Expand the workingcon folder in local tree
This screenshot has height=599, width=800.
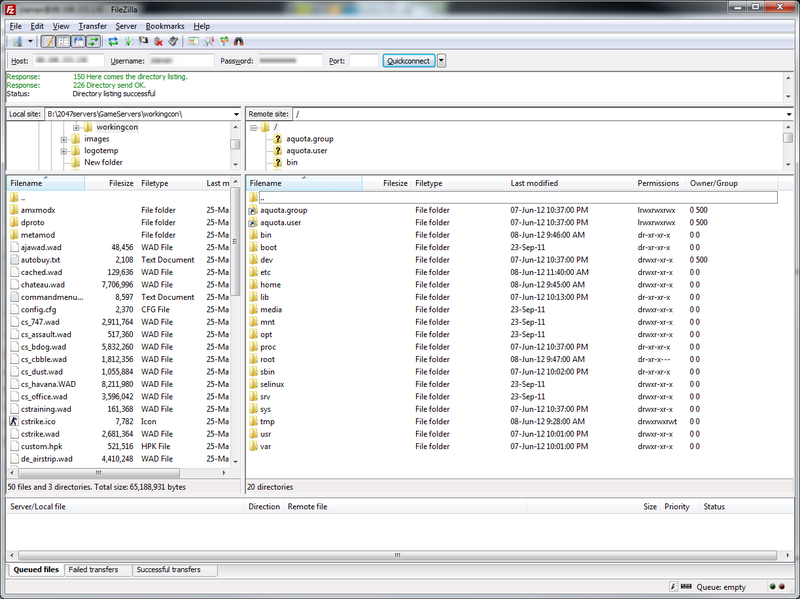(x=76, y=128)
